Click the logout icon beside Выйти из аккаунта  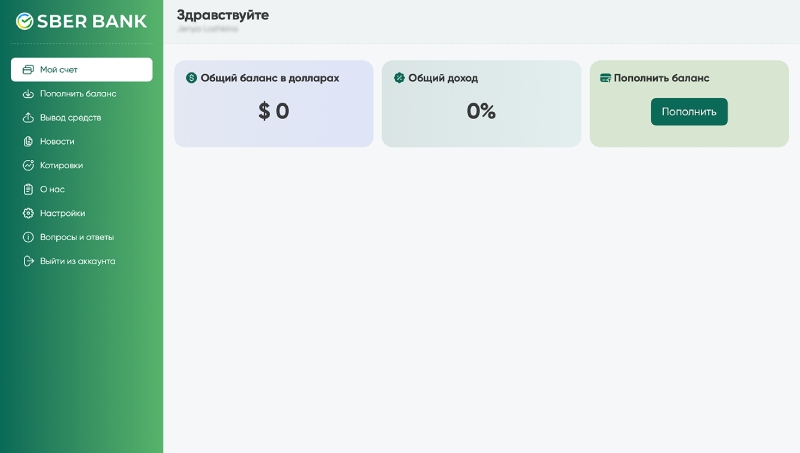[28, 261]
